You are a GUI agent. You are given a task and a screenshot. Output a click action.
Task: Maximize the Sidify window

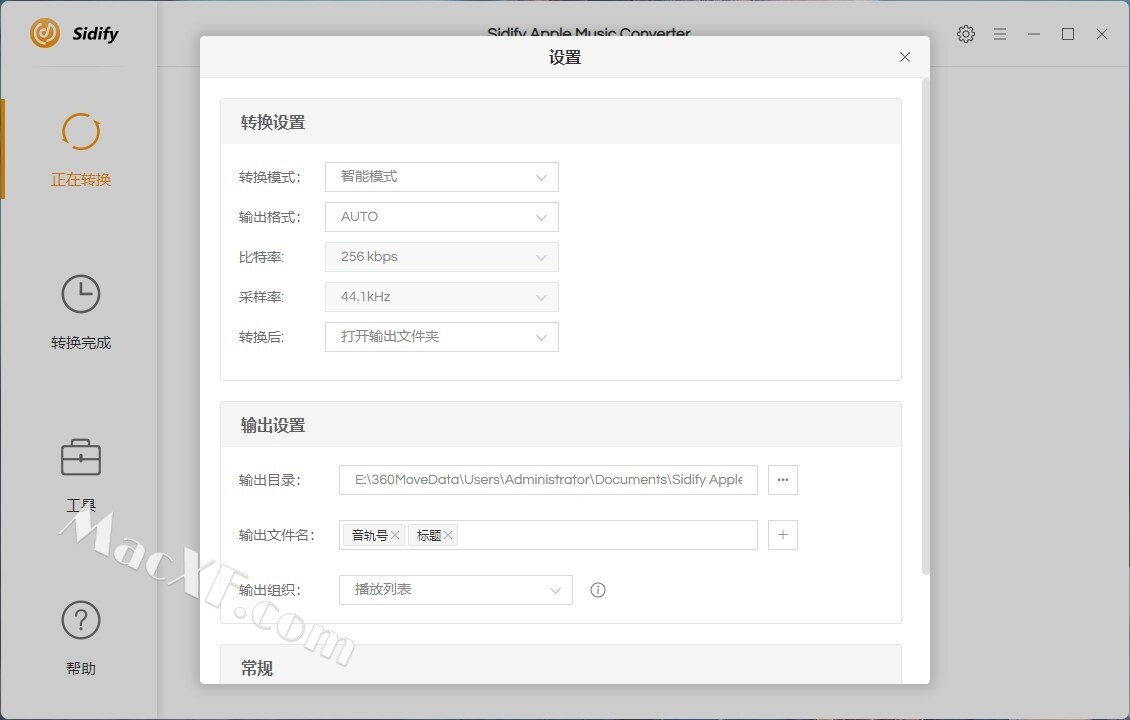coord(1068,34)
